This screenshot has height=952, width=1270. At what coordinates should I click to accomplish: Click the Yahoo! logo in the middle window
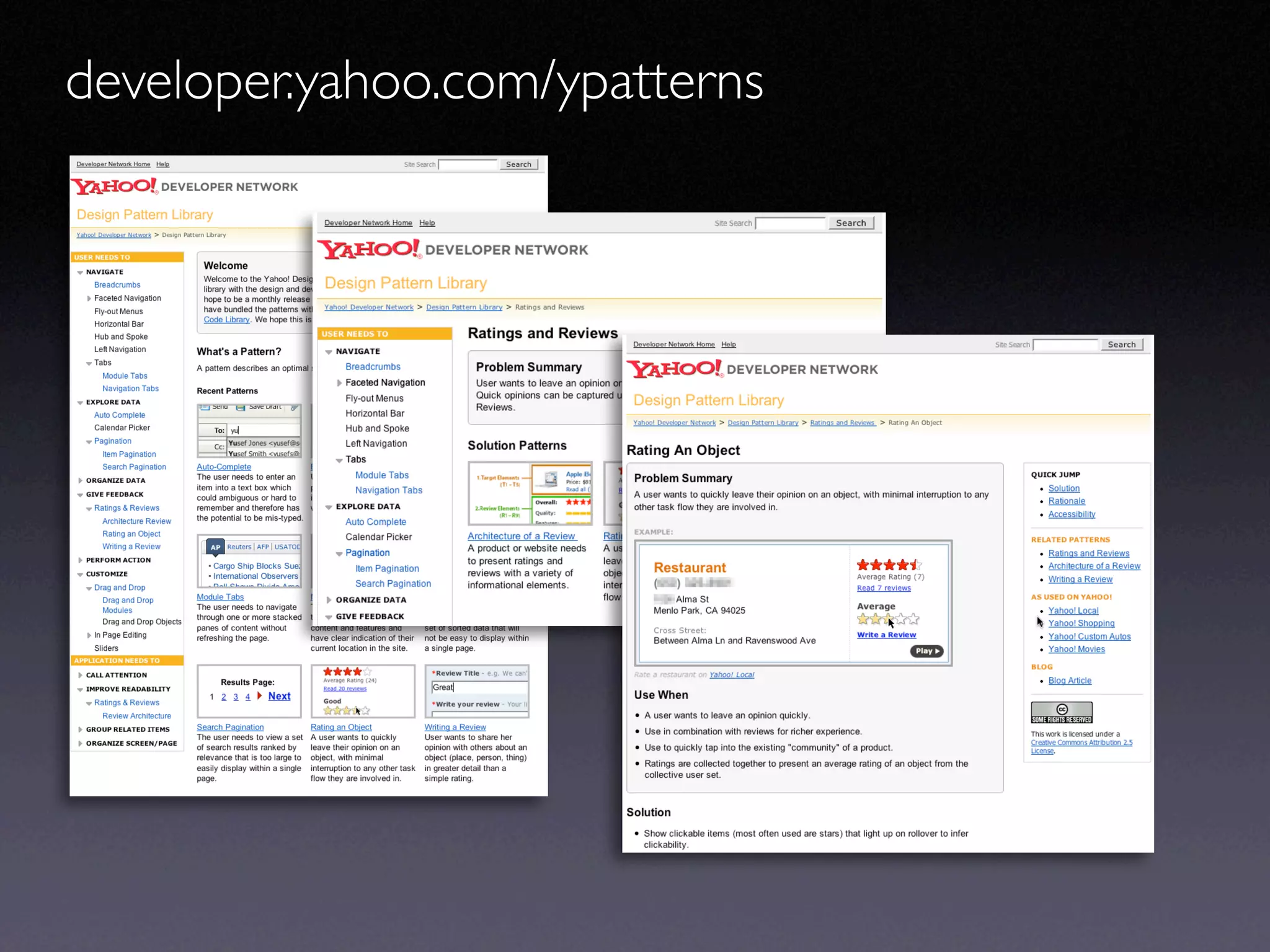click(x=370, y=250)
